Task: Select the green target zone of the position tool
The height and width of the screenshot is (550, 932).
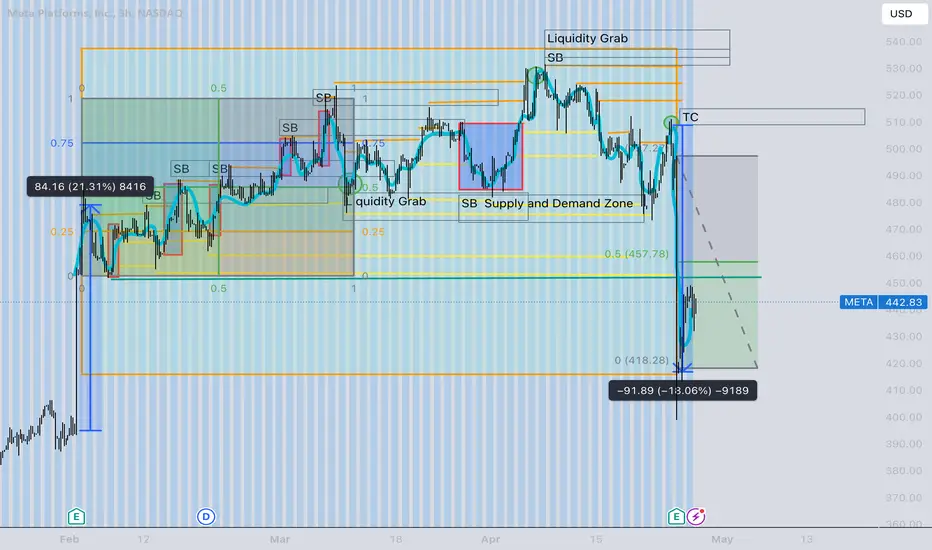Action: click(717, 315)
